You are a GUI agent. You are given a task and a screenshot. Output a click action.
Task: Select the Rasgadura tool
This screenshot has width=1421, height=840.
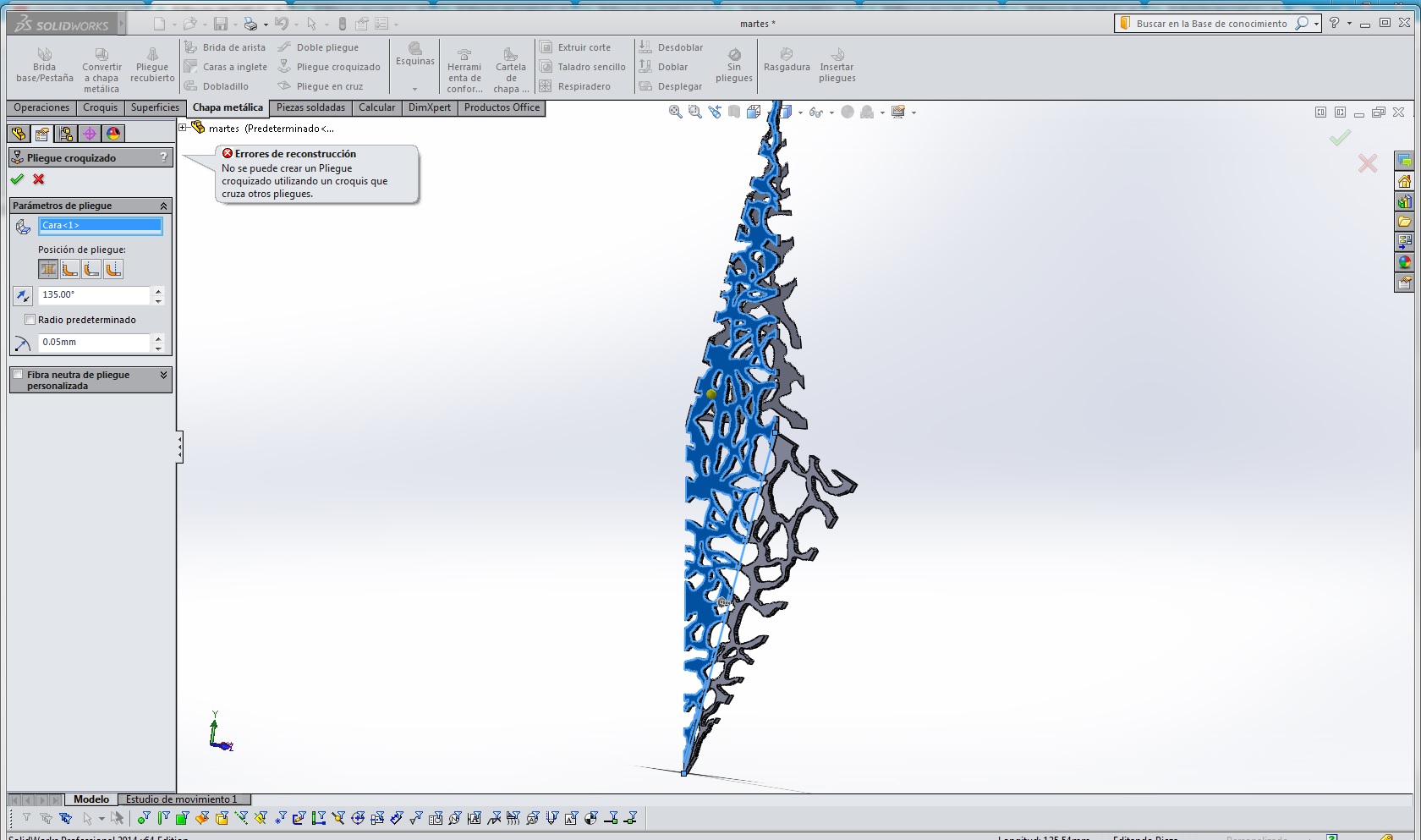point(787,60)
